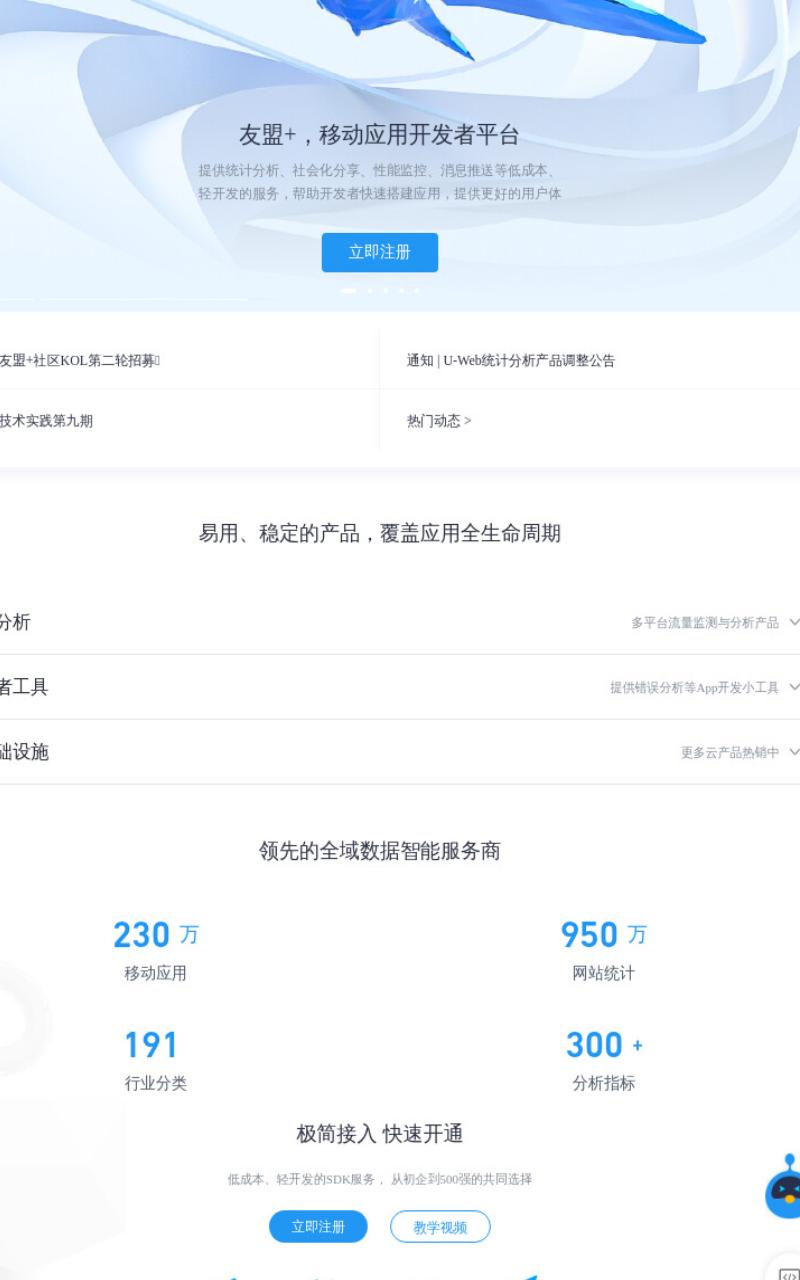Click the 更多云产品热销中 description

pyautogui.click(x=730, y=752)
